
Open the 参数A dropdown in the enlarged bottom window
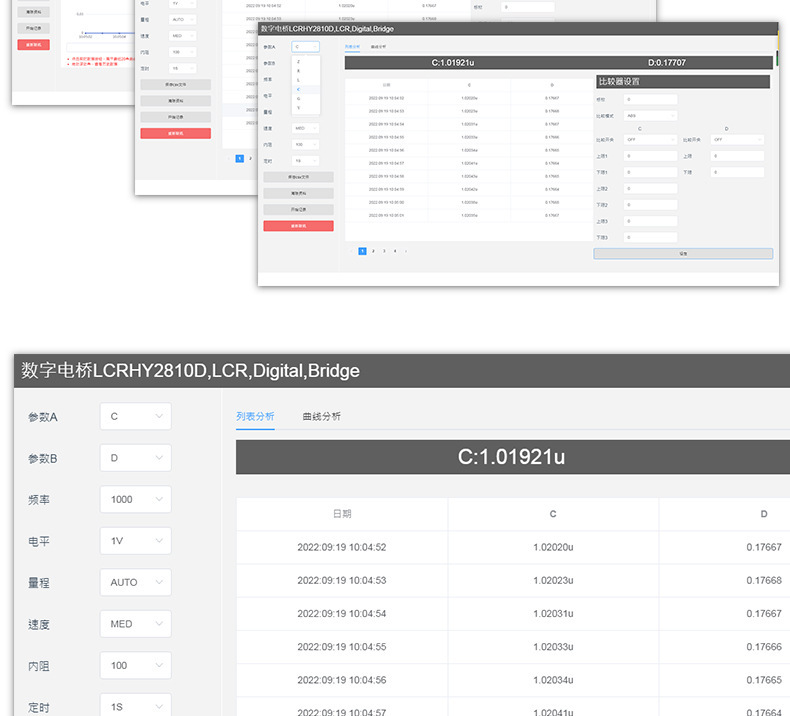click(x=136, y=416)
